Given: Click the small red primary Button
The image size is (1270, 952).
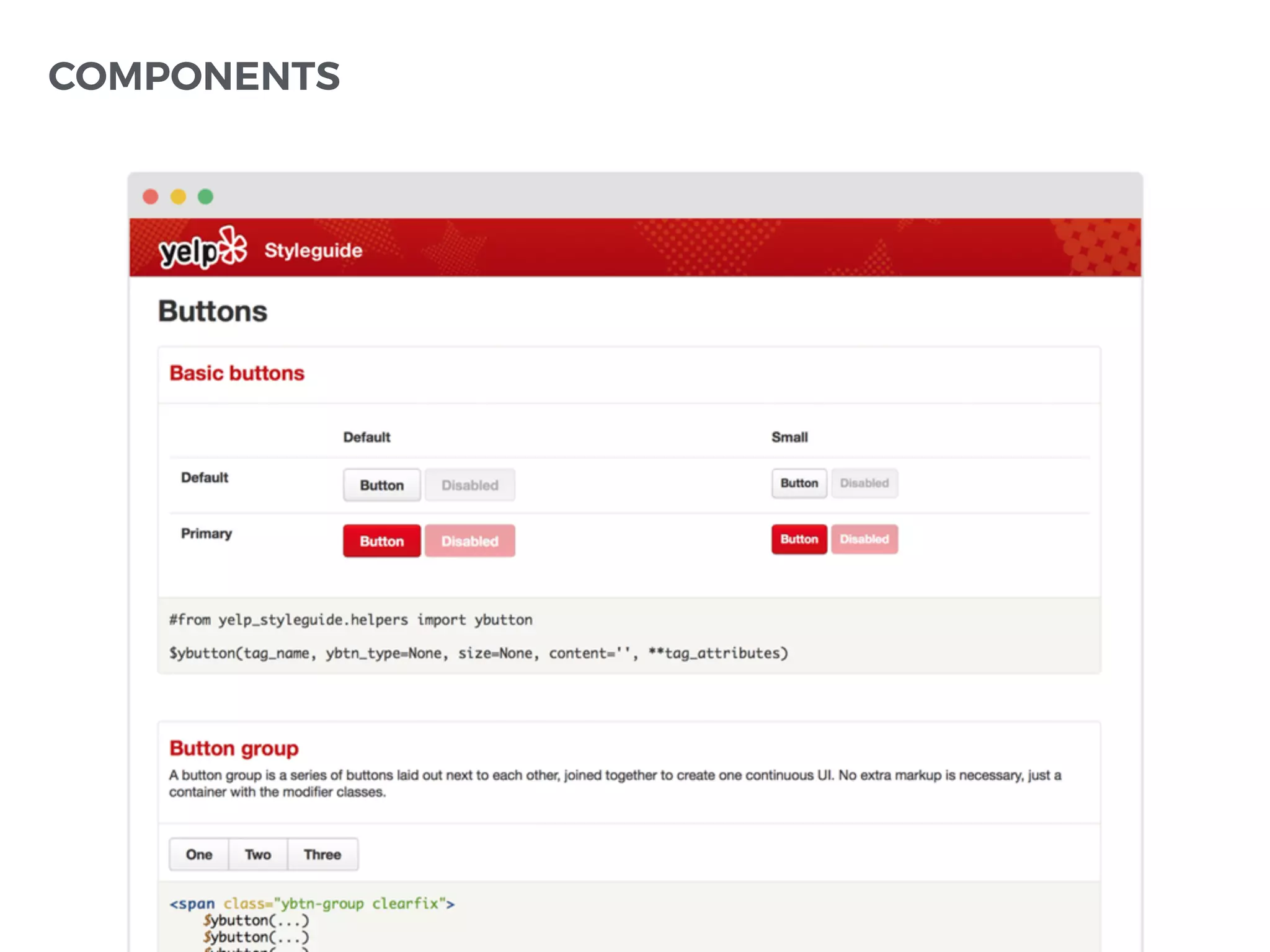Looking at the screenshot, I should (799, 539).
